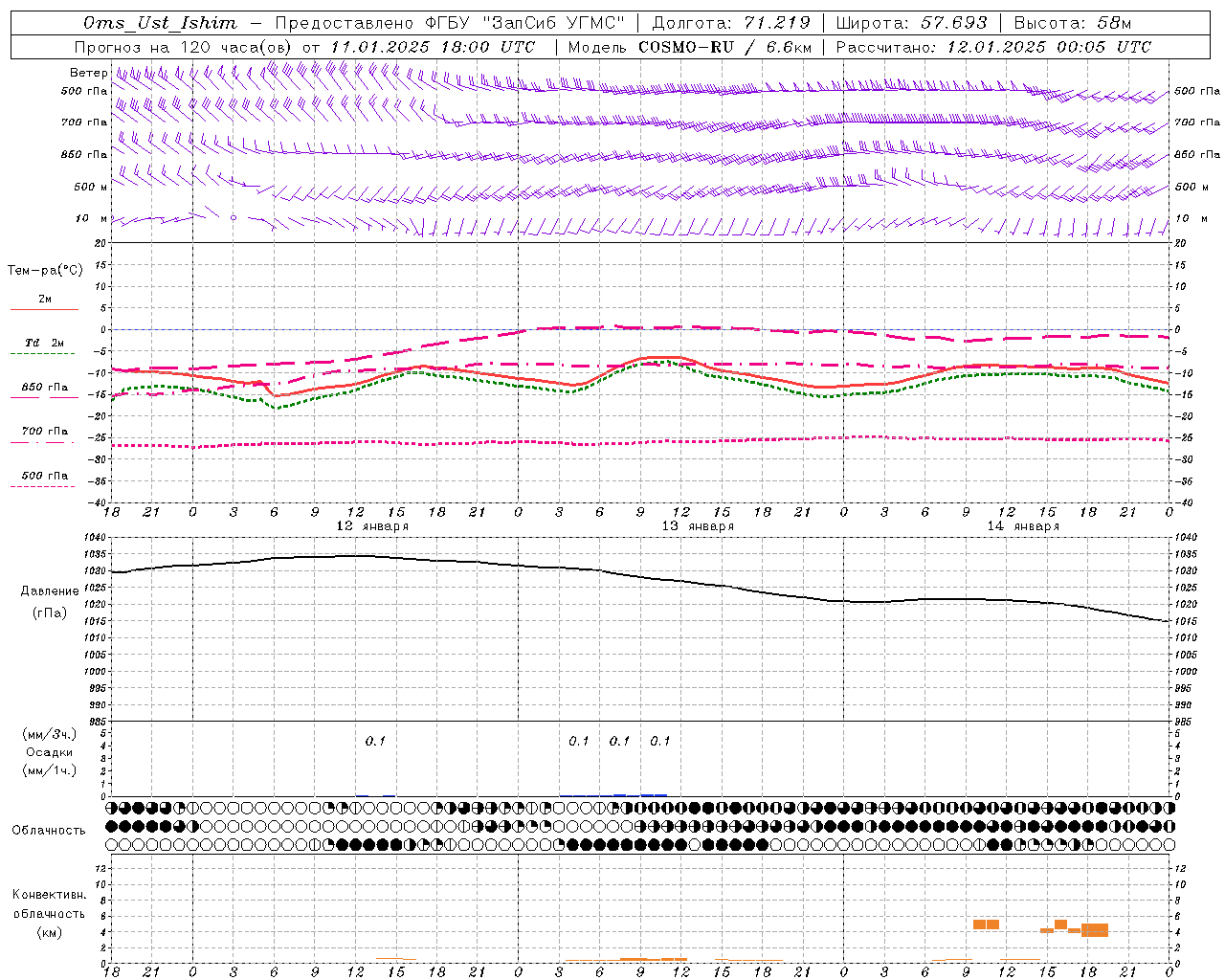Click the (км) convective height unit label
1225x980 pixels.
click(49, 932)
